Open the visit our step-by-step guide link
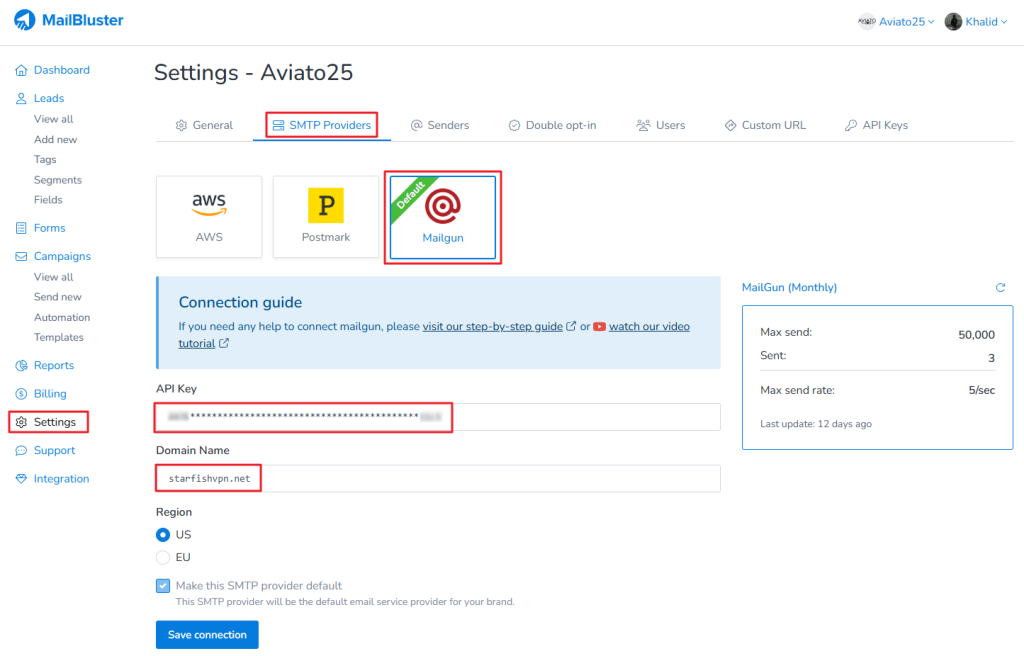The width and height of the screenshot is (1024, 656). point(492,326)
